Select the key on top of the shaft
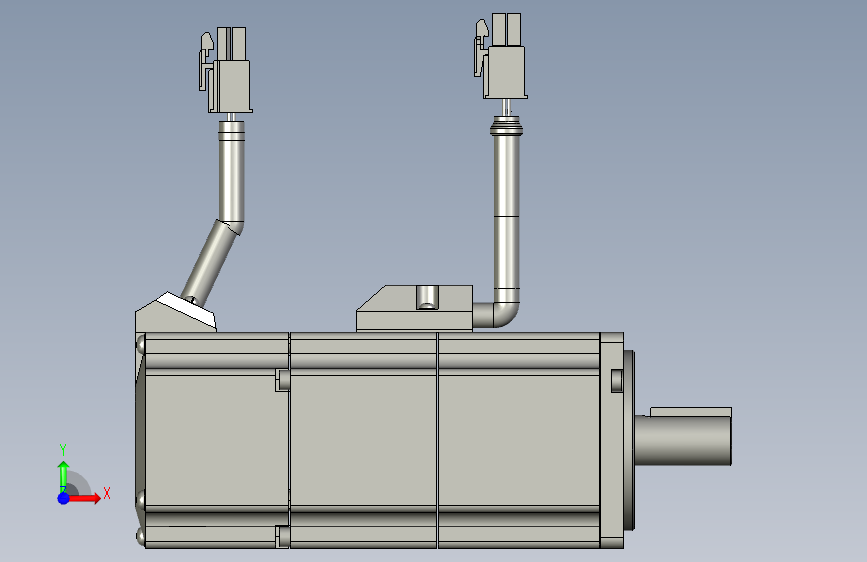 [x=691, y=412]
